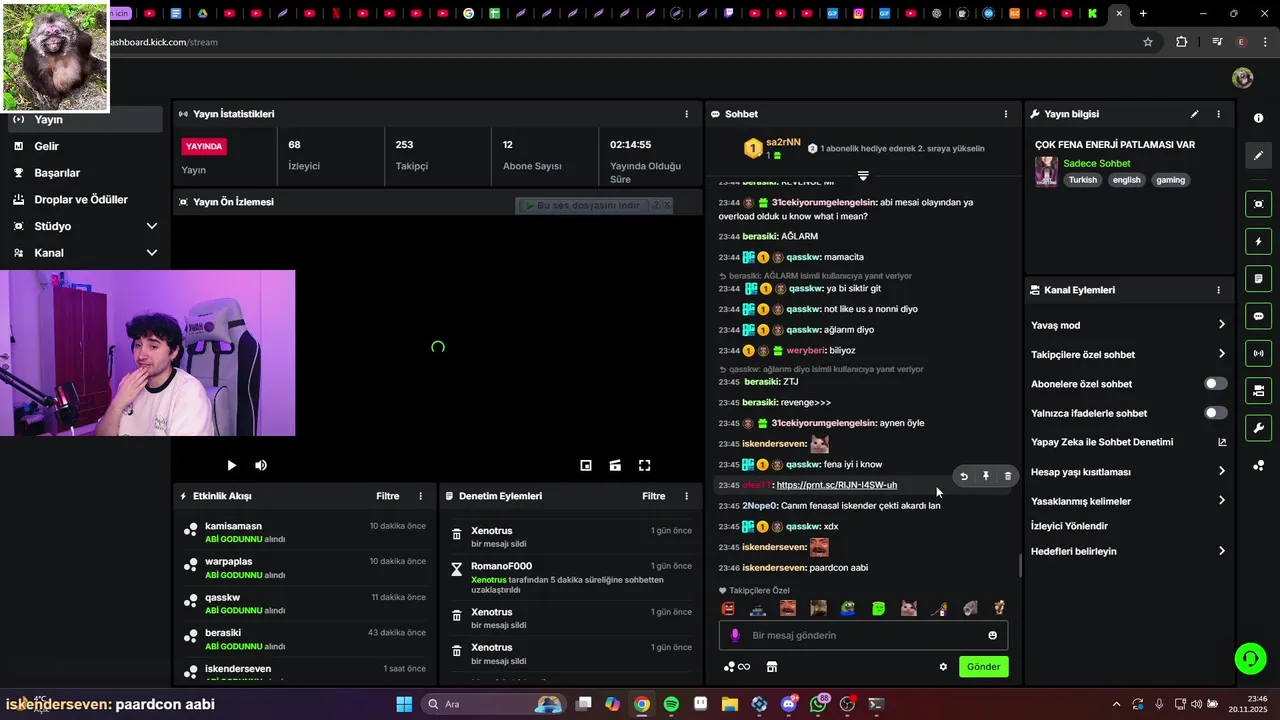Open picture-in-picture for the stream preview
1280x720 pixels.
[586, 465]
